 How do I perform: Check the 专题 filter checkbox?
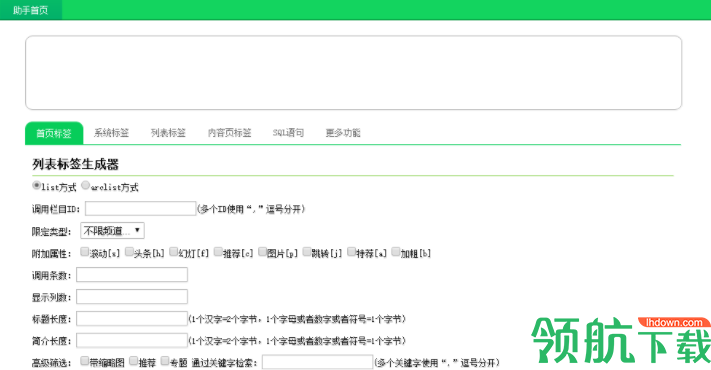point(165,361)
